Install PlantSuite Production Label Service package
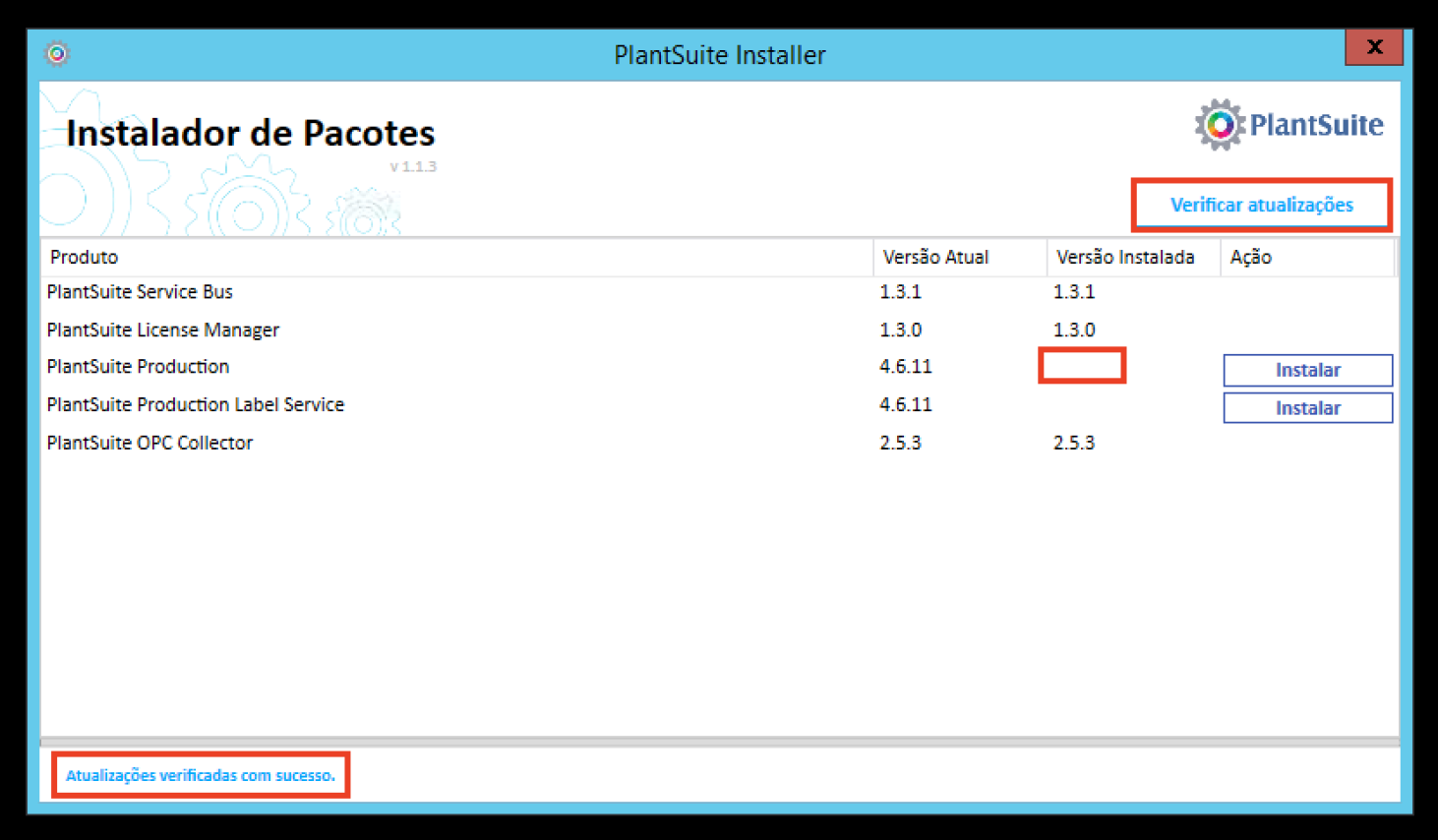 tap(1307, 408)
